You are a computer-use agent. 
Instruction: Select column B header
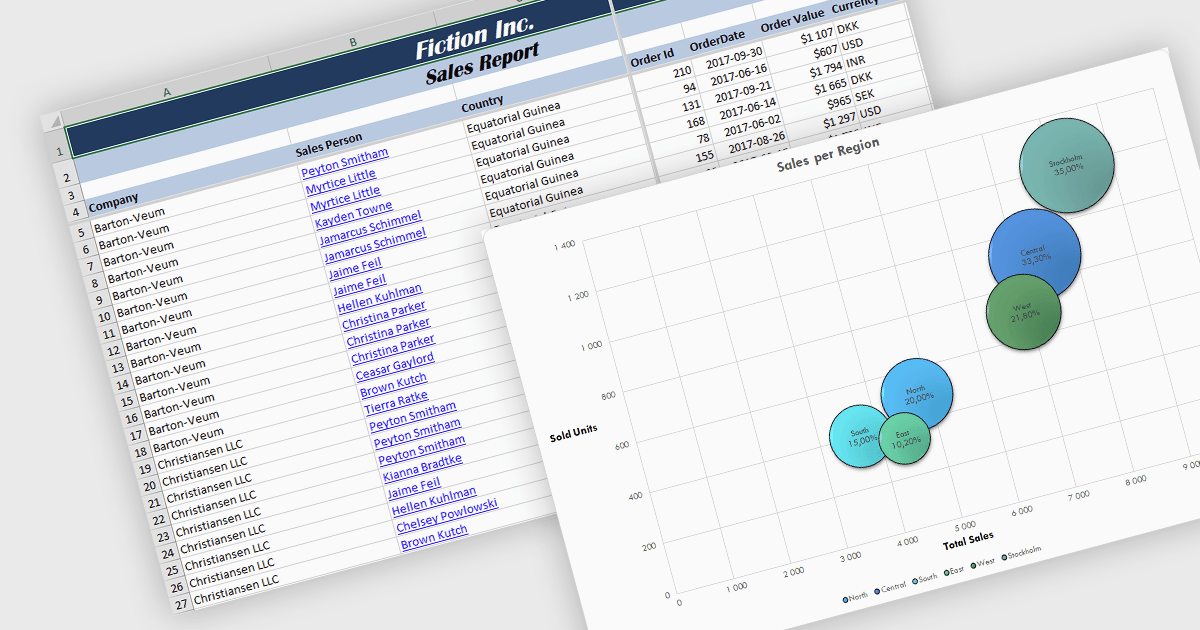coord(353,42)
